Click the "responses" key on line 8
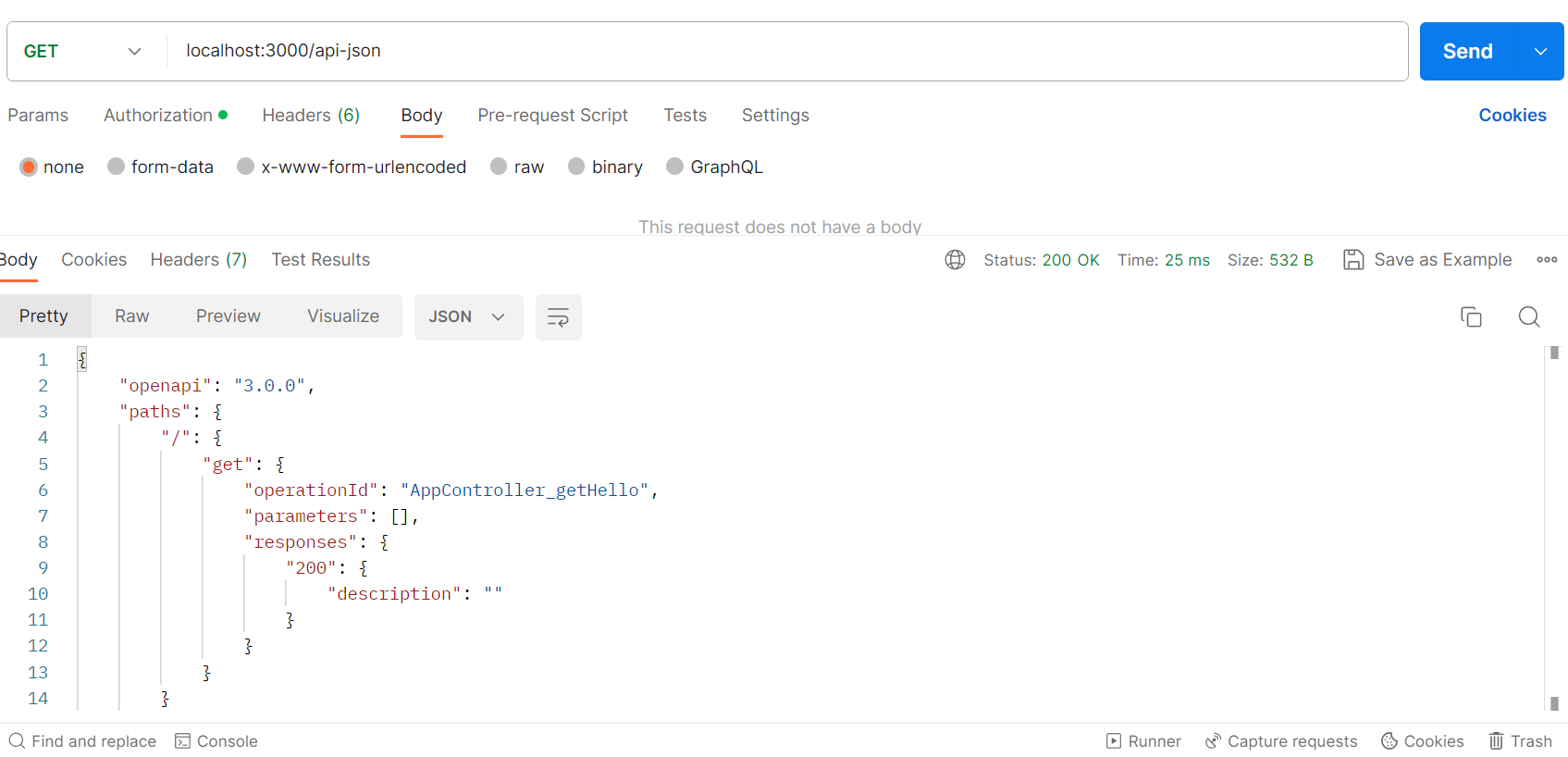 coord(301,542)
